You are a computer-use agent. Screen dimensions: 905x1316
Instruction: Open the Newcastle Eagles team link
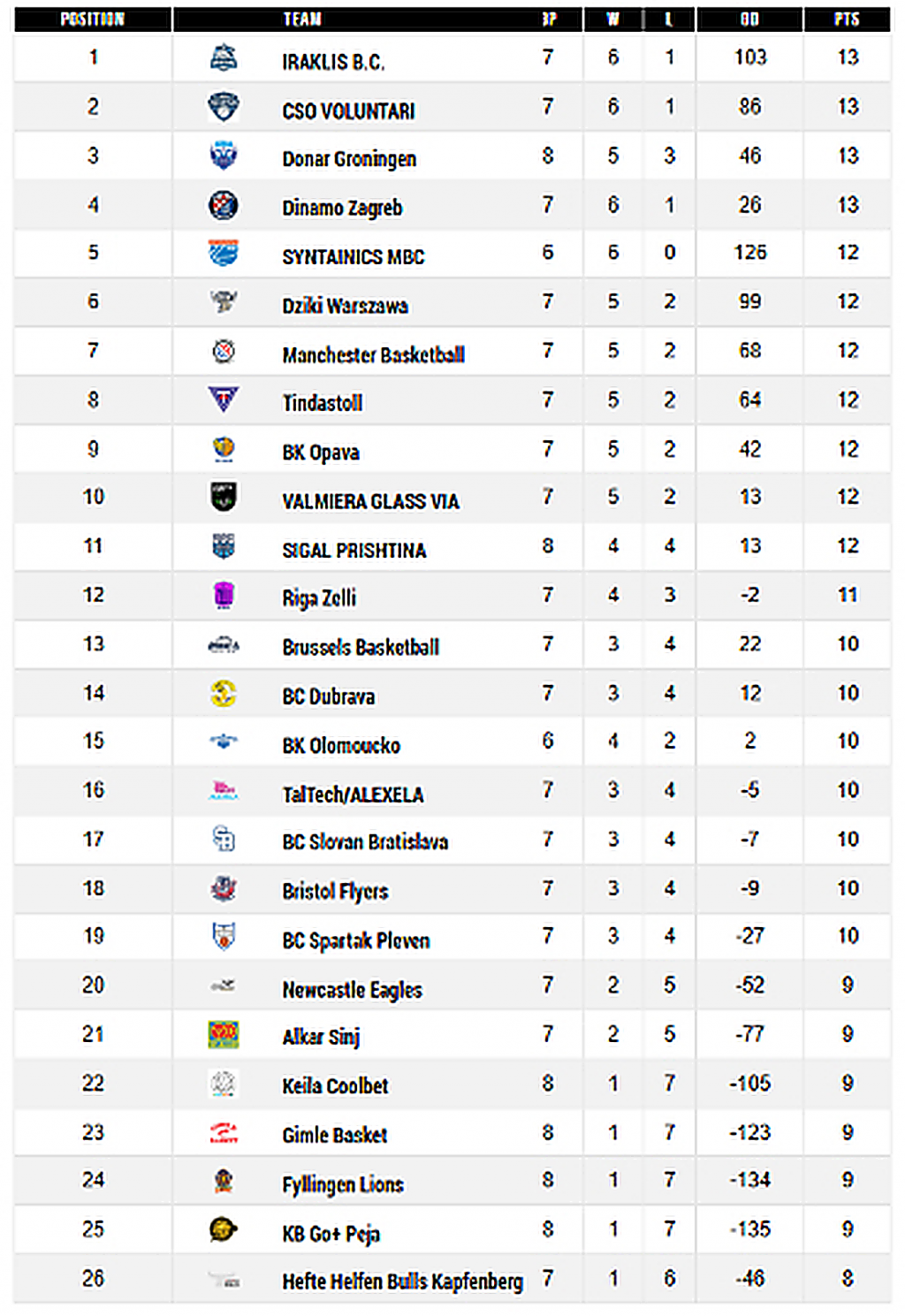click(352, 990)
